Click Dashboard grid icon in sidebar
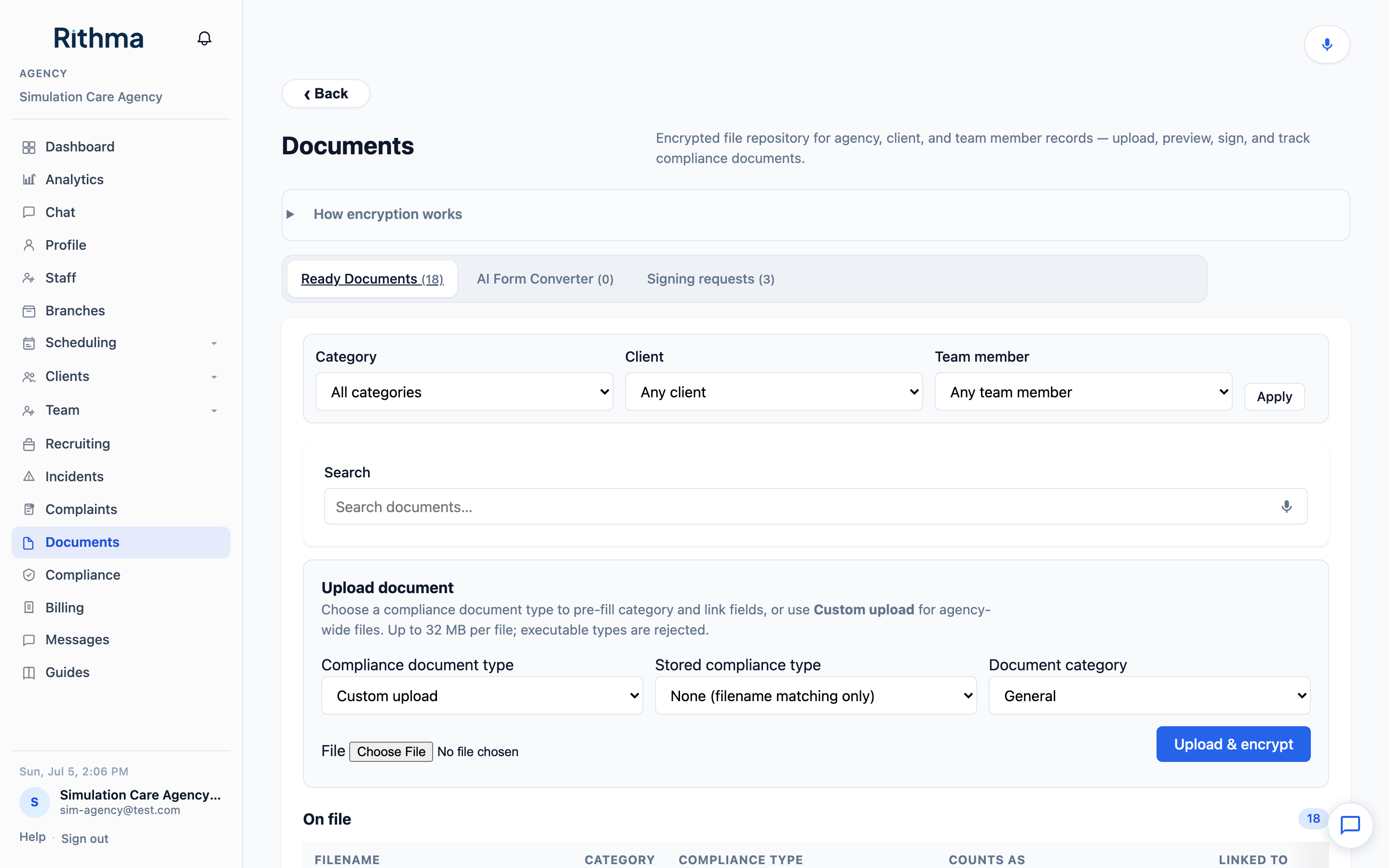This screenshot has height=868, width=1389. [x=29, y=148]
